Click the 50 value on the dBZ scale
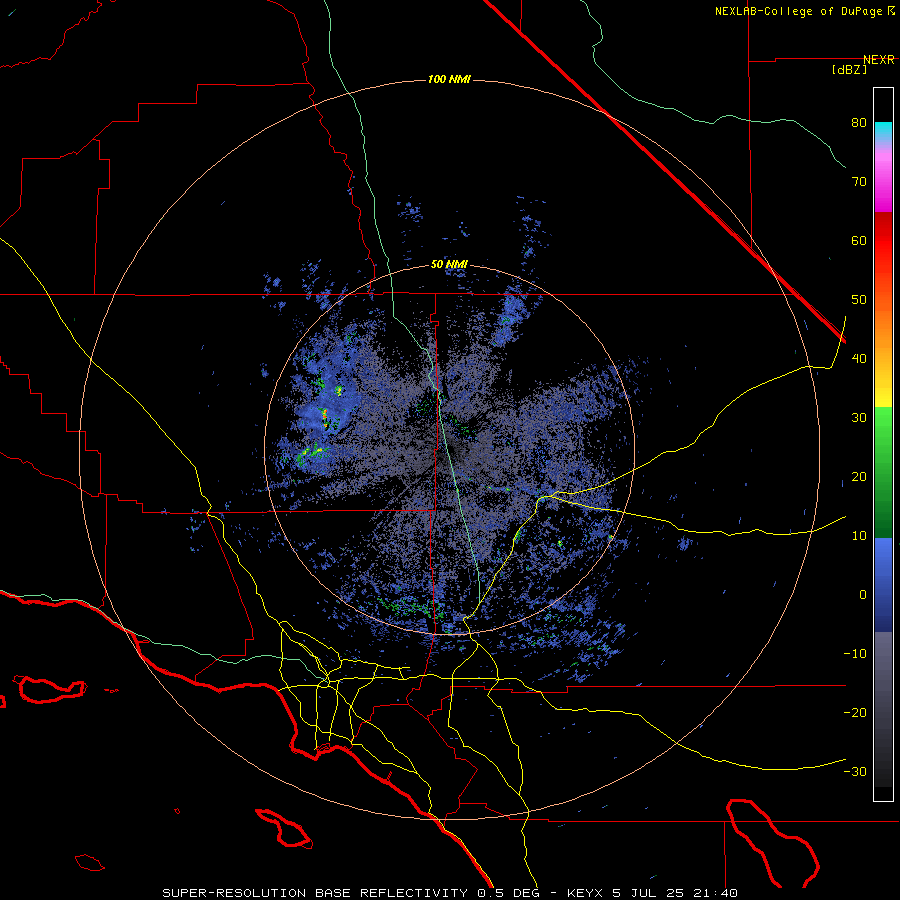This screenshot has width=900, height=900. click(859, 300)
